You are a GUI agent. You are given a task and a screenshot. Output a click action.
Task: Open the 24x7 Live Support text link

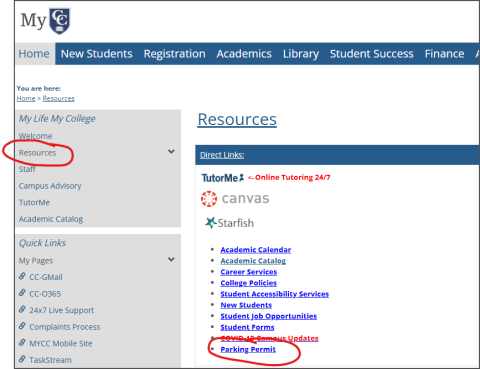tap(62, 310)
